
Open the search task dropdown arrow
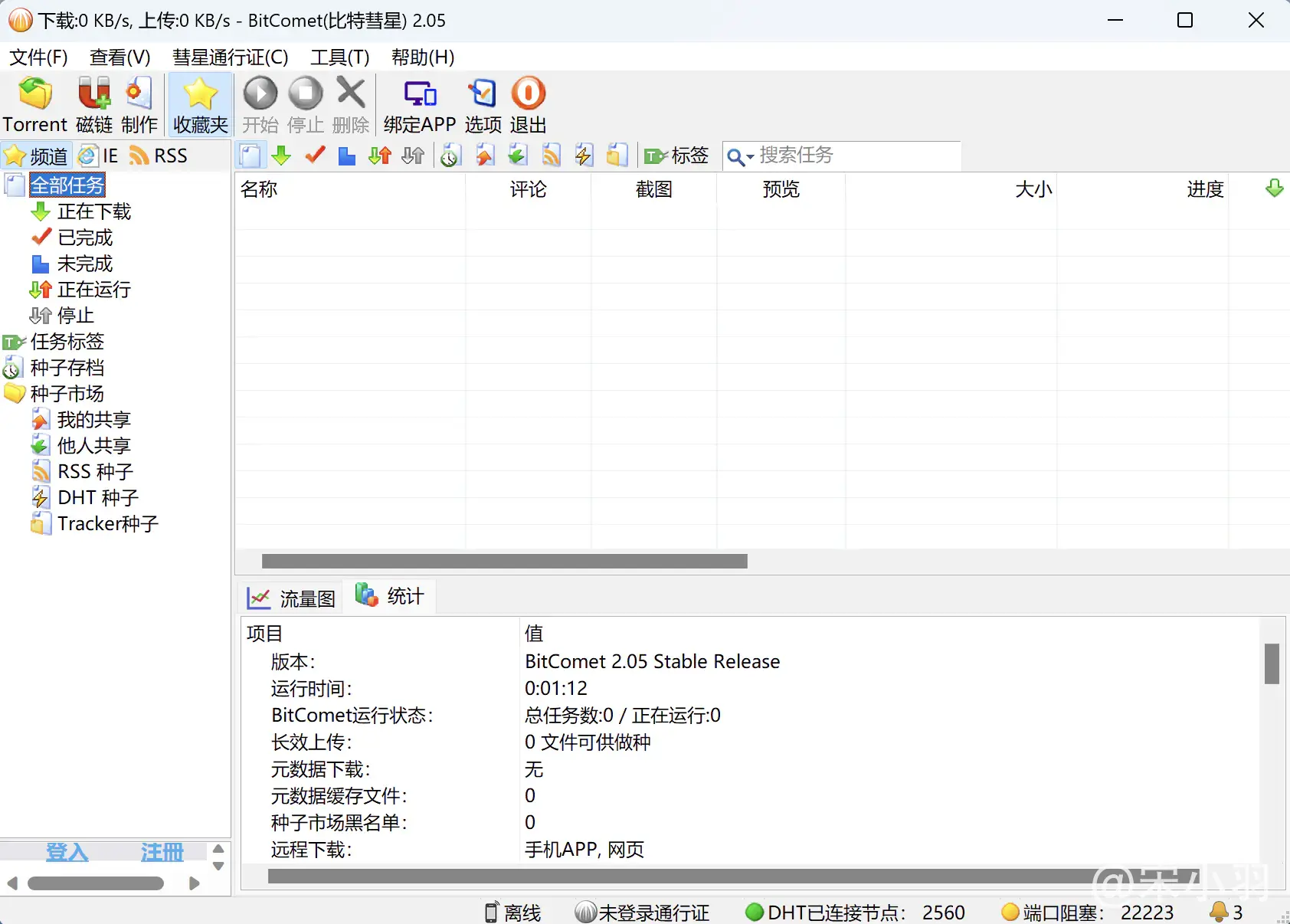point(750,156)
